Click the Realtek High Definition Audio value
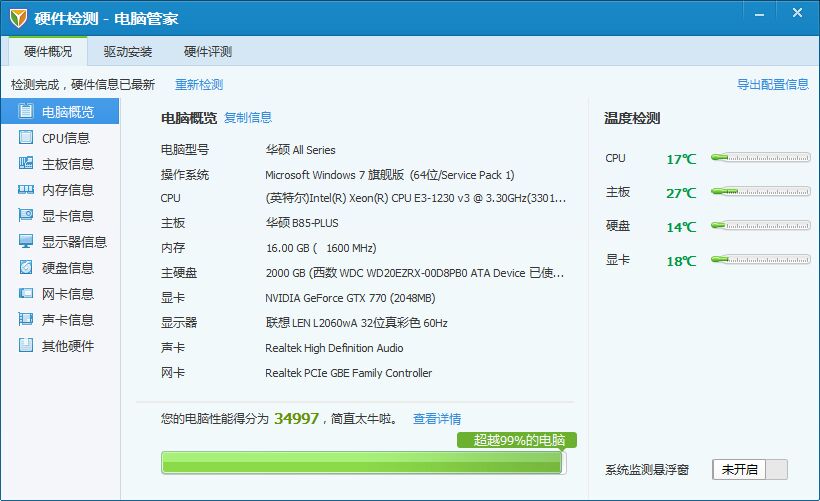The height and width of the screenshot is (501, 820). [334, 348]
